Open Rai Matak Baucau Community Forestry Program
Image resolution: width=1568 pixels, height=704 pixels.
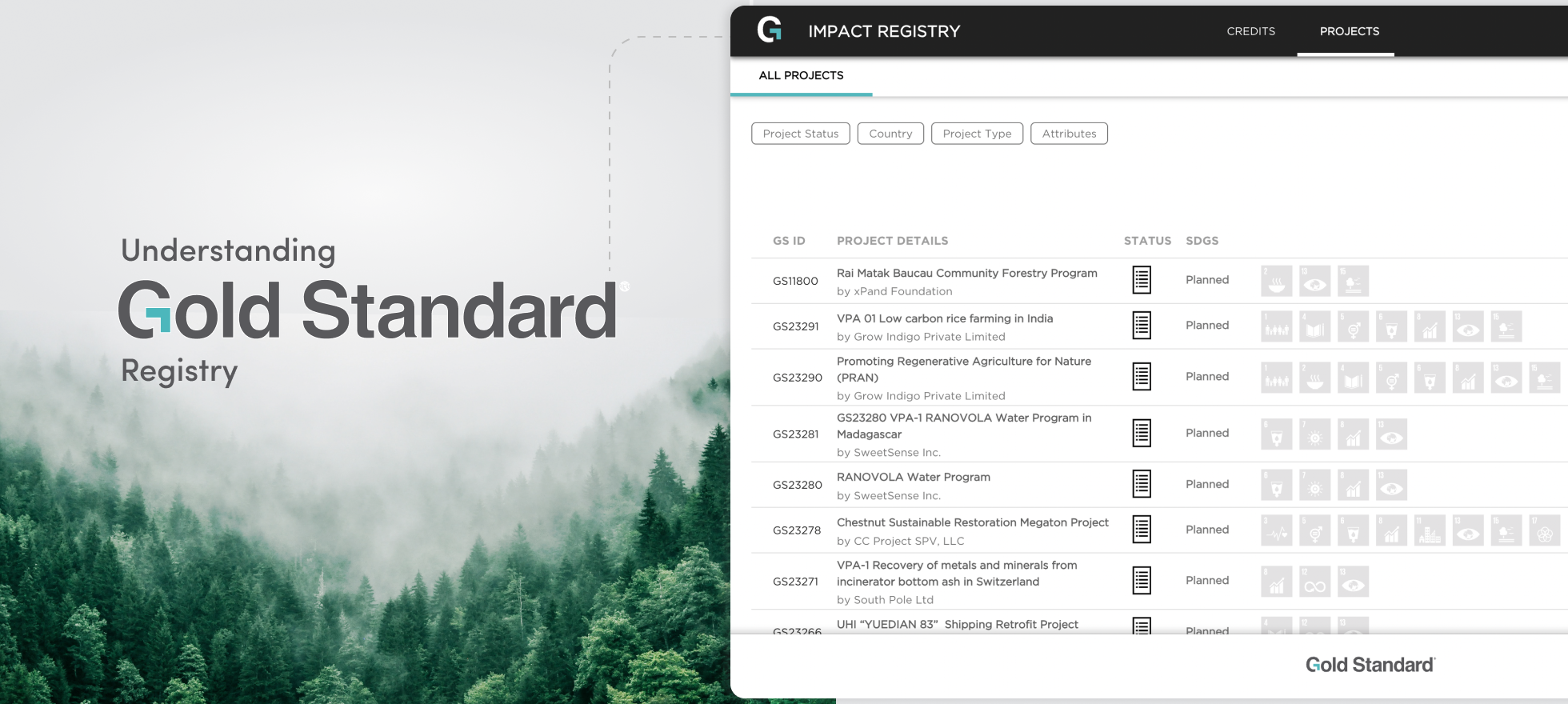pyautogui.click(x=967, y=273)
